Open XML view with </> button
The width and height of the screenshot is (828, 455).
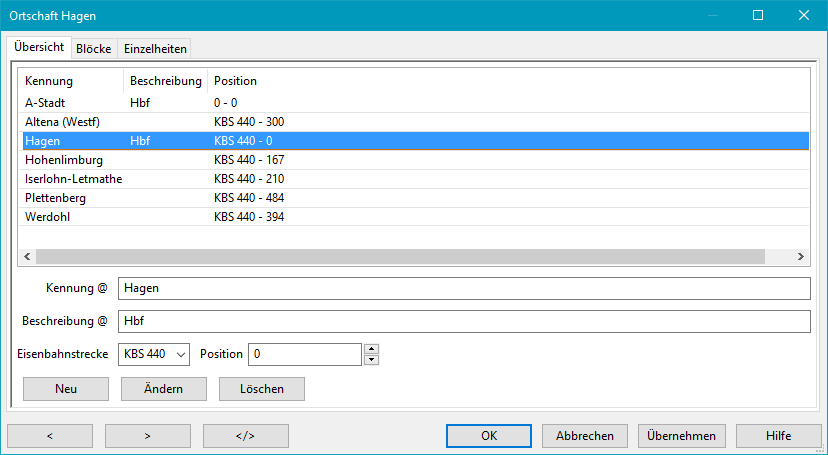[x=245, y=436]
